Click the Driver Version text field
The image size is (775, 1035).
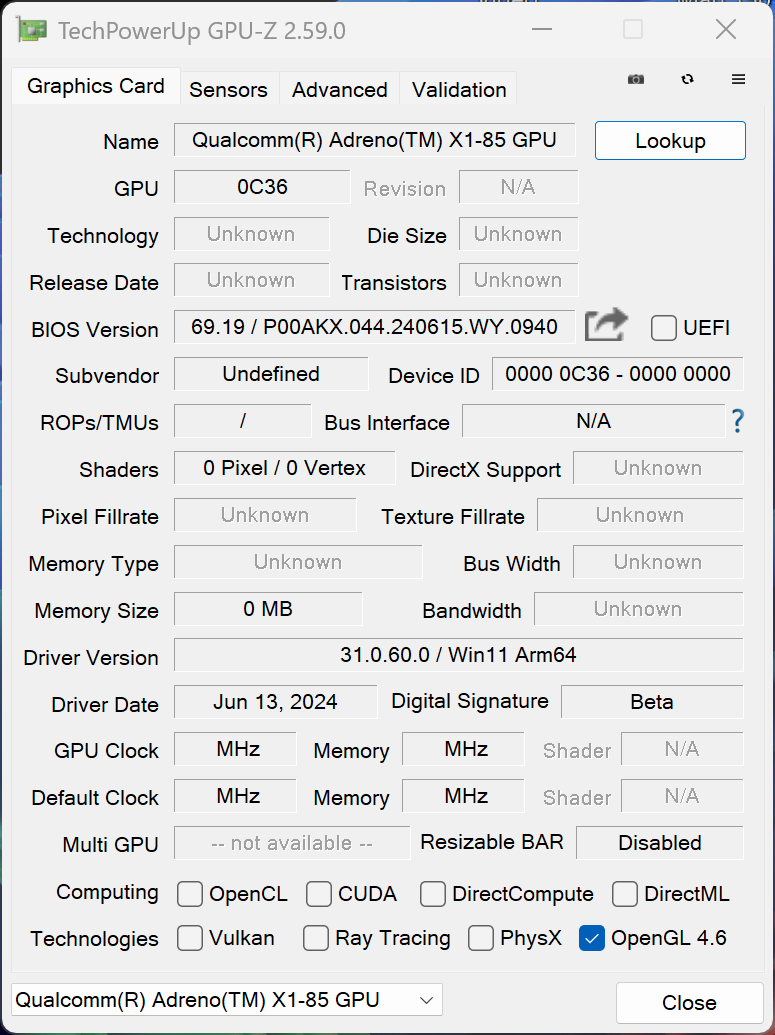pos(458,656)
